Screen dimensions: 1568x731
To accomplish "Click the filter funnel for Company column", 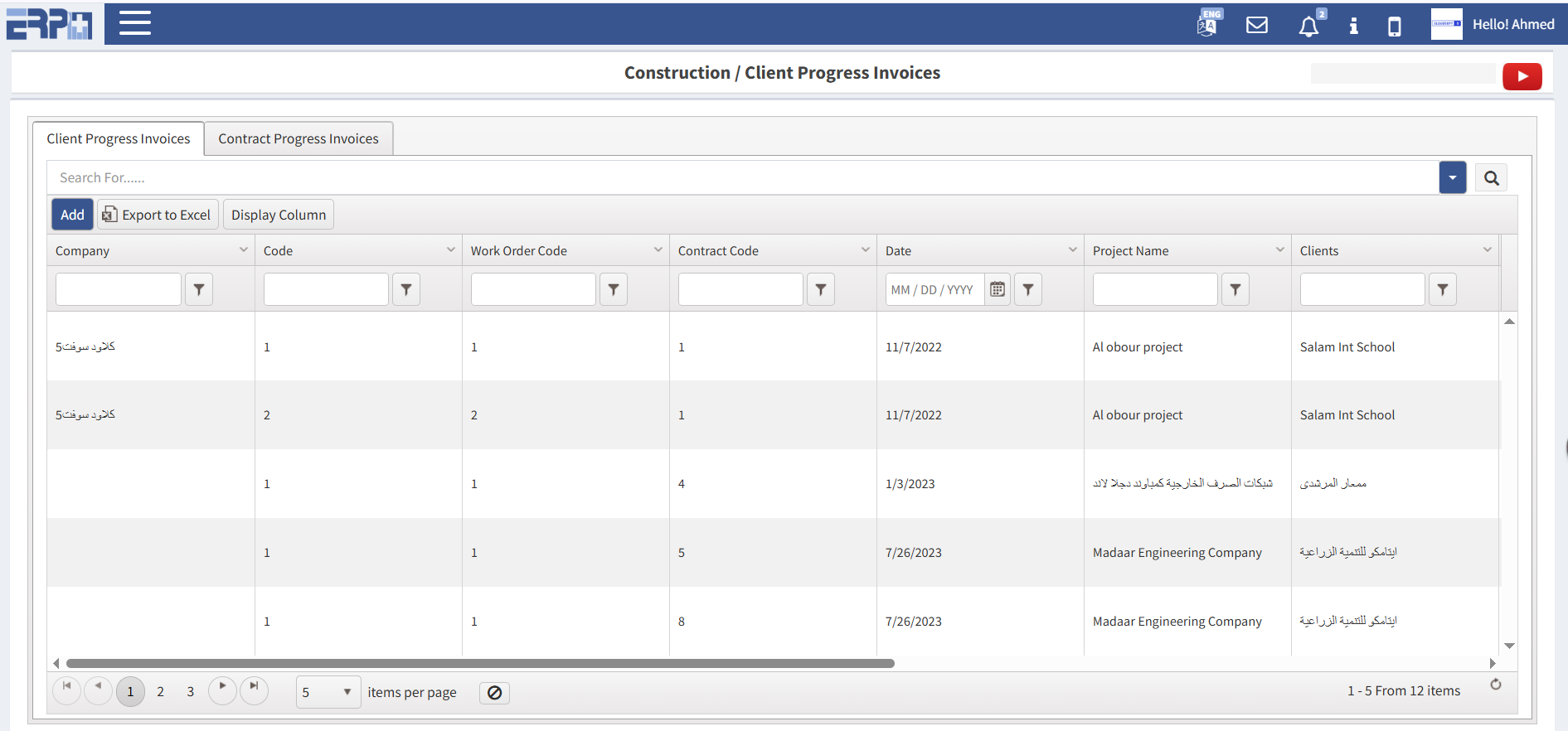I will (x=199, y=289).
